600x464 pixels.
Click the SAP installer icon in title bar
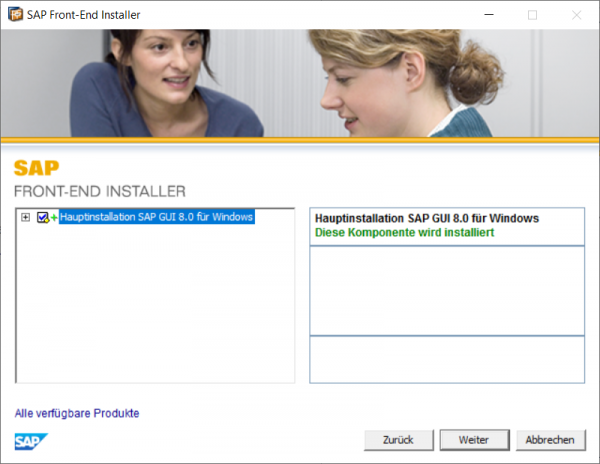[15, 15]
